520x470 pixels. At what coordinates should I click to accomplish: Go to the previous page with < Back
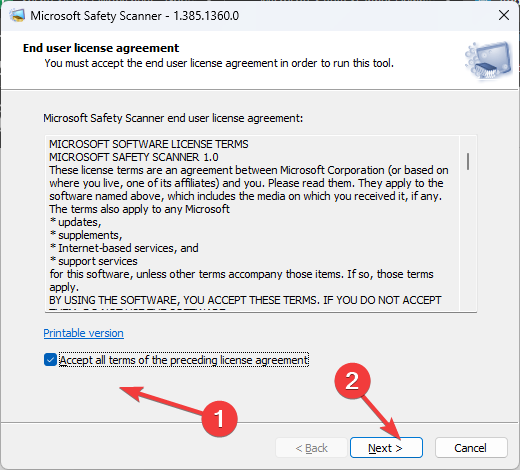(311, 448)
